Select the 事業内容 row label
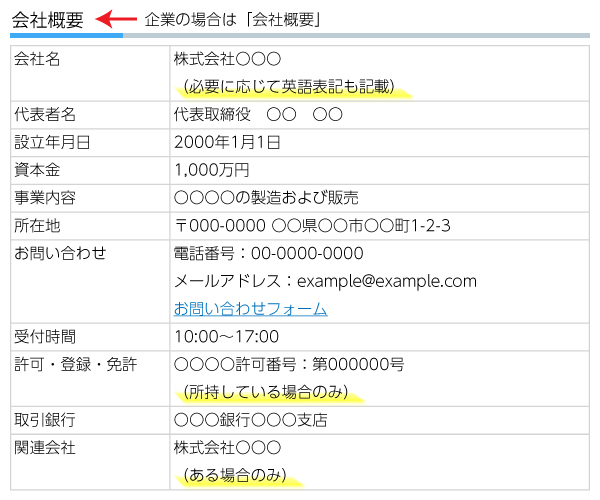This screenshot has height=500, width=600. coord(45,198)
